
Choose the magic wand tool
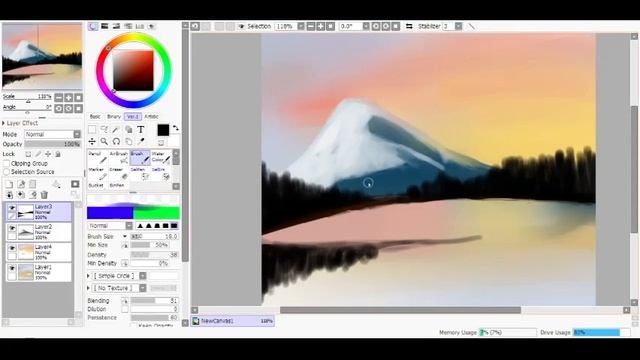click(116, 130)
